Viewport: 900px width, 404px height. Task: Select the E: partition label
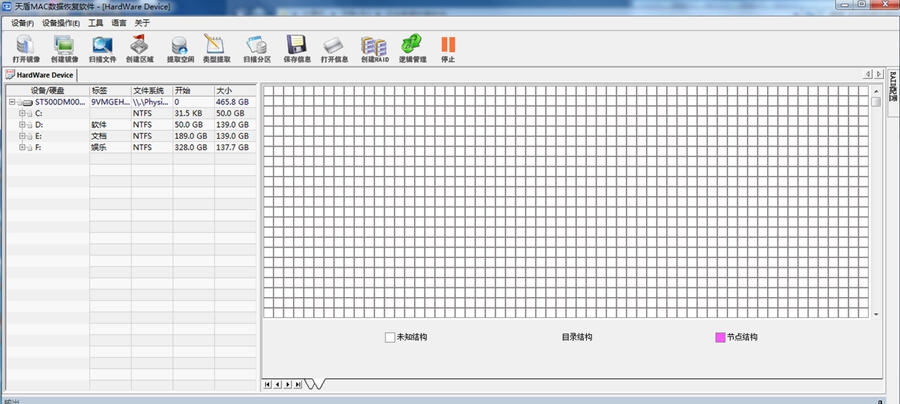click(38, 137)
